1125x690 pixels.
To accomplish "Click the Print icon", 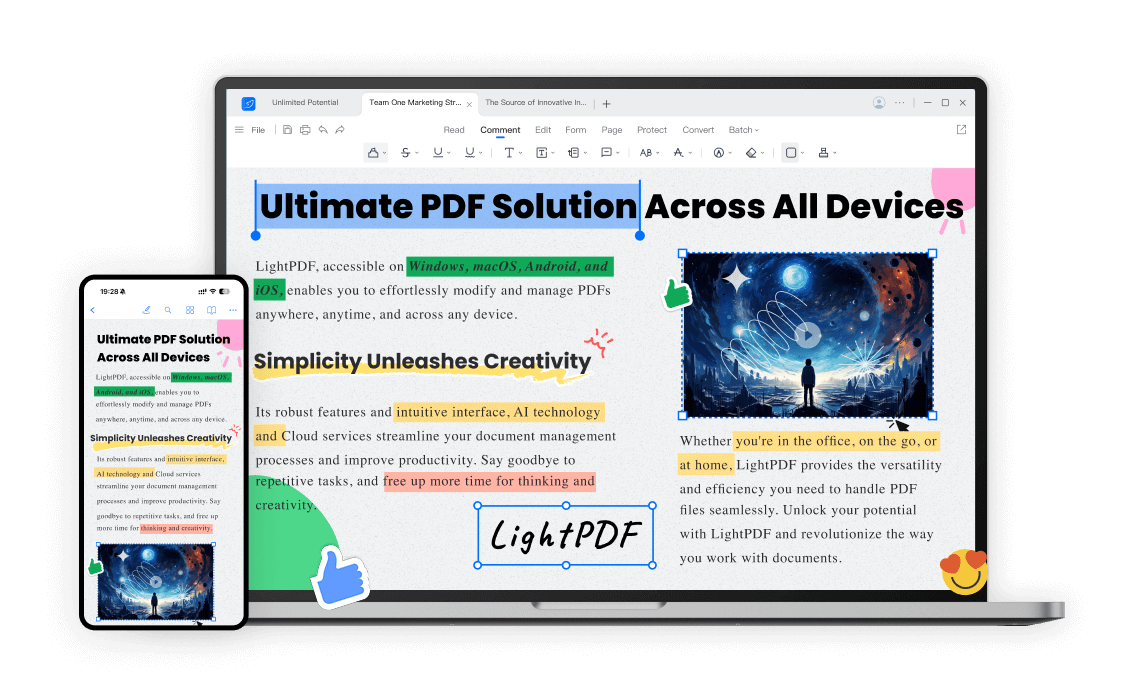I will point(304,129).
